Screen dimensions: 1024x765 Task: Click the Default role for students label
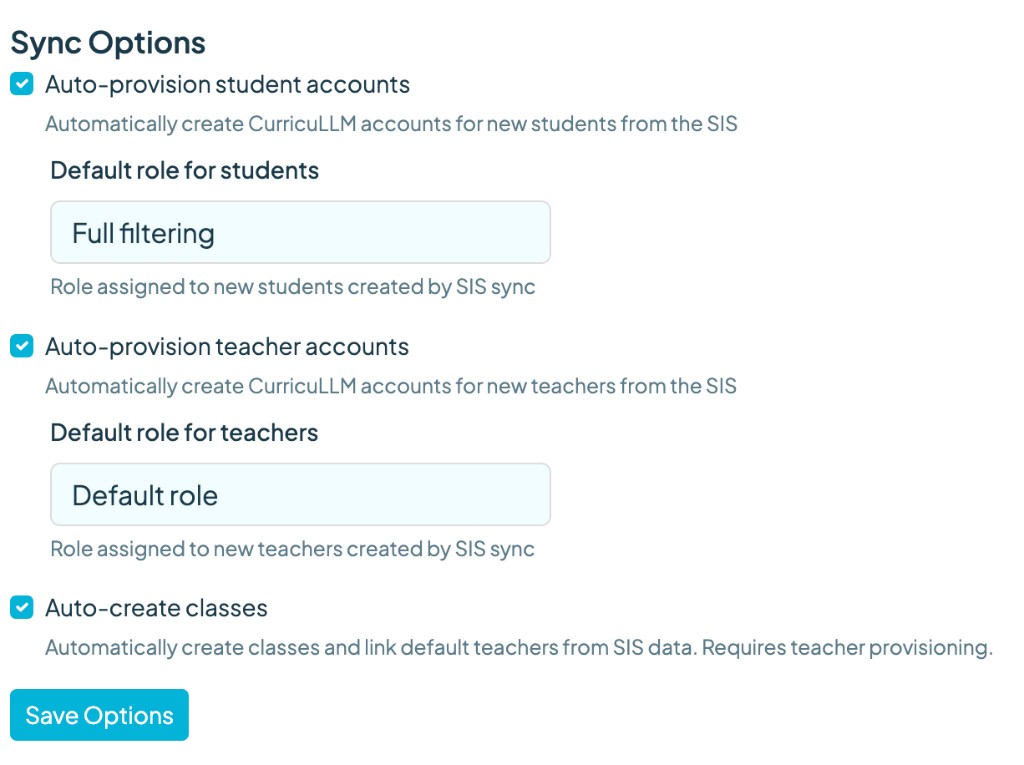pos(184,170)
